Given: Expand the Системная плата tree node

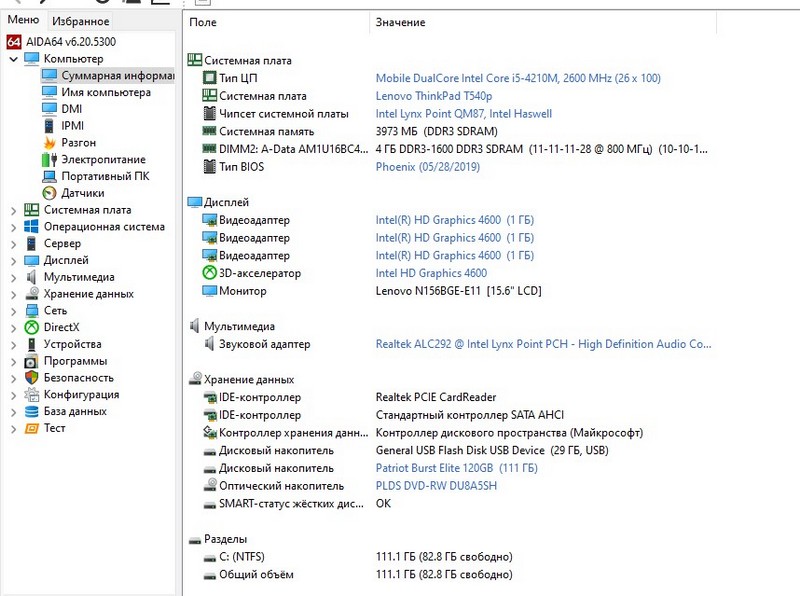Looking at the screenshot, I should (x=13, y=210).
